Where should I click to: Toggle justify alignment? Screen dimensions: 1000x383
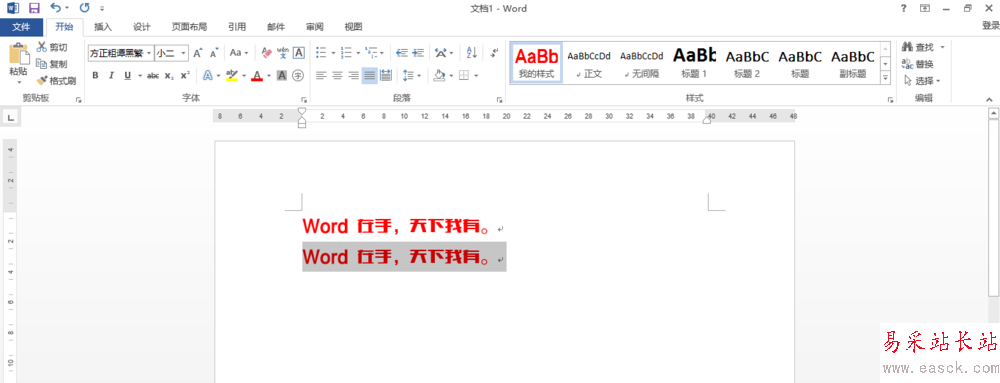pyautogui.click(x=369, y=76)
